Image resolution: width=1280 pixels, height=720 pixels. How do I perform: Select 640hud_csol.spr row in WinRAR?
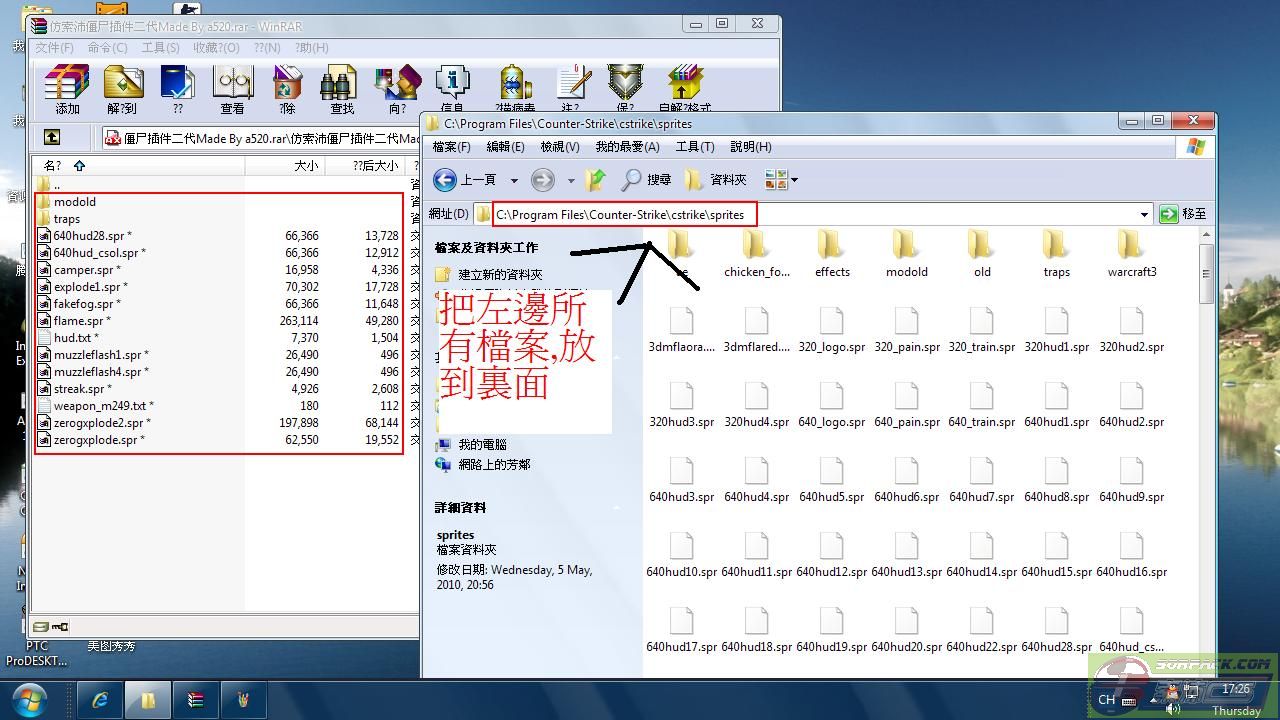click(x=220, y=253)
